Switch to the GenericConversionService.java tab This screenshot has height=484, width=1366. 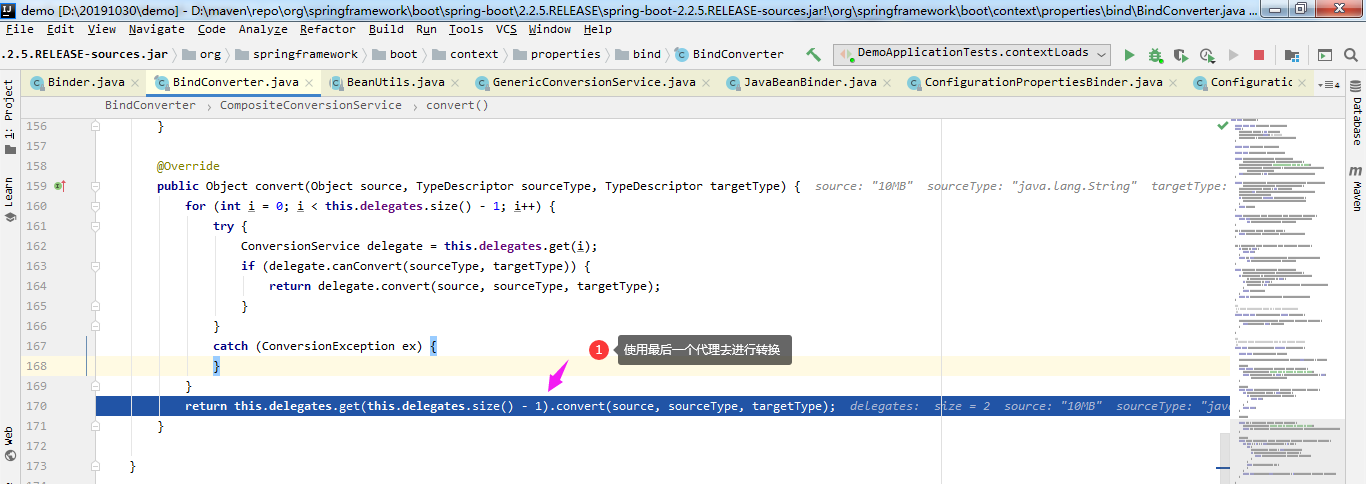click(x=594, y=83)
